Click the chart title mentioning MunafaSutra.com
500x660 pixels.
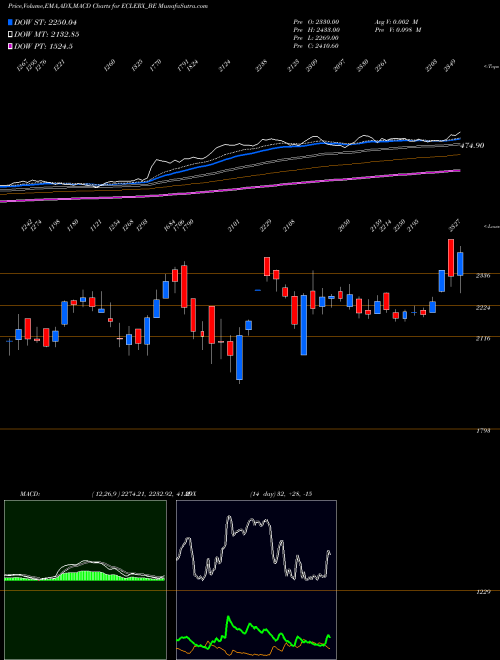[x=108, y=6]
